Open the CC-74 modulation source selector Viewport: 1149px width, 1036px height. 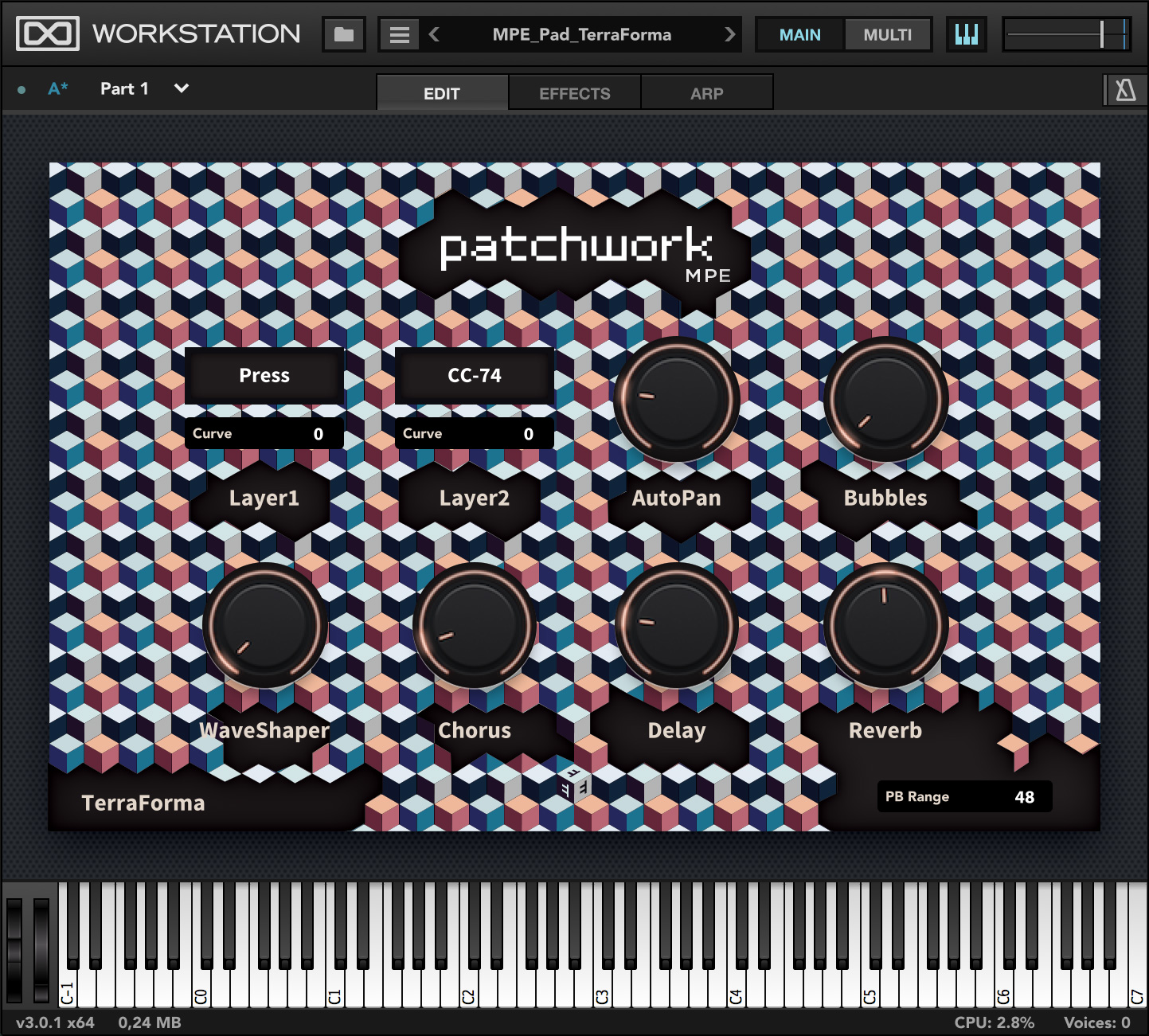pos(475,375)
